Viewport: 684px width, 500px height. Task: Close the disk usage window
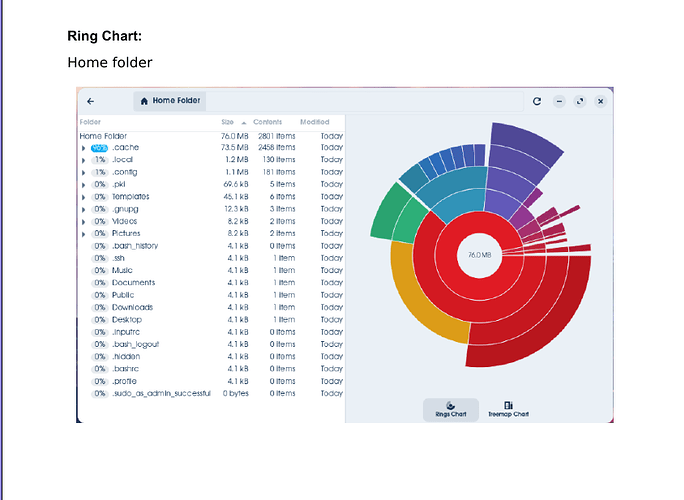pos(601,101)
